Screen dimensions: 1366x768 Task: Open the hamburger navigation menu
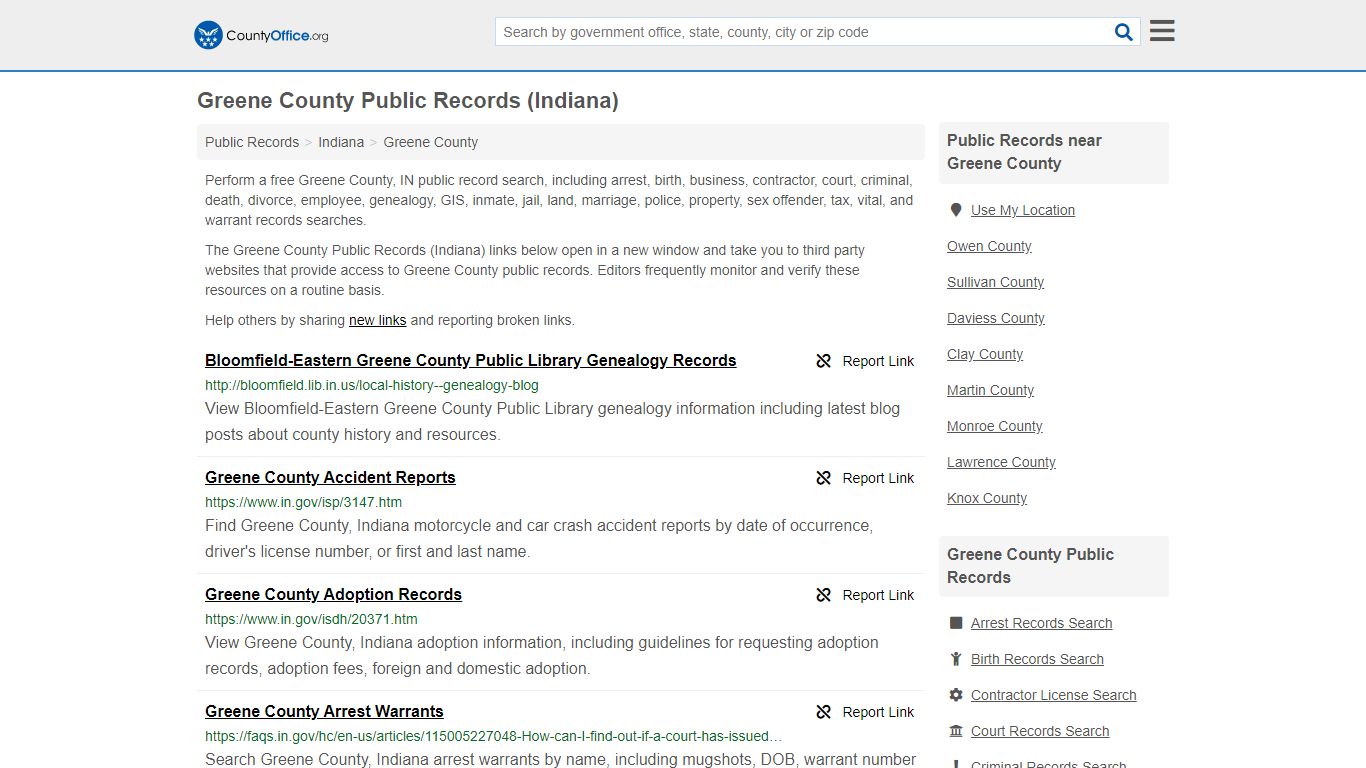click(1161, 31)
